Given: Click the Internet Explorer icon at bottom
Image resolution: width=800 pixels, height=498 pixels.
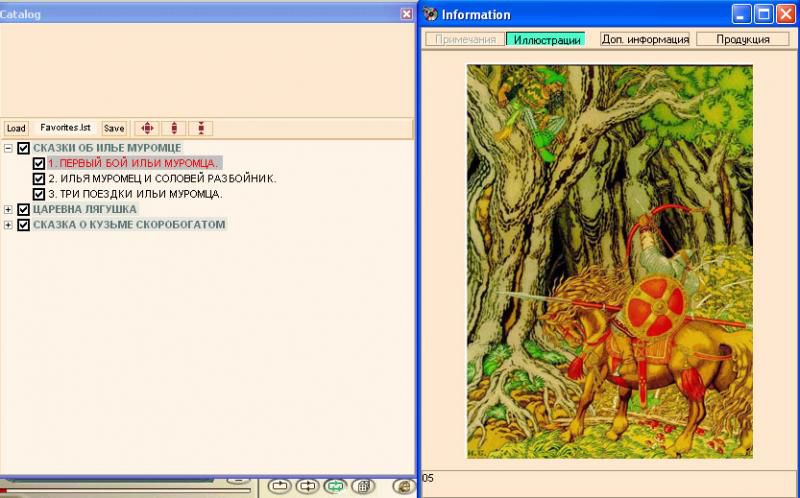Looking at the screenshot, I should tap(403, 486).
